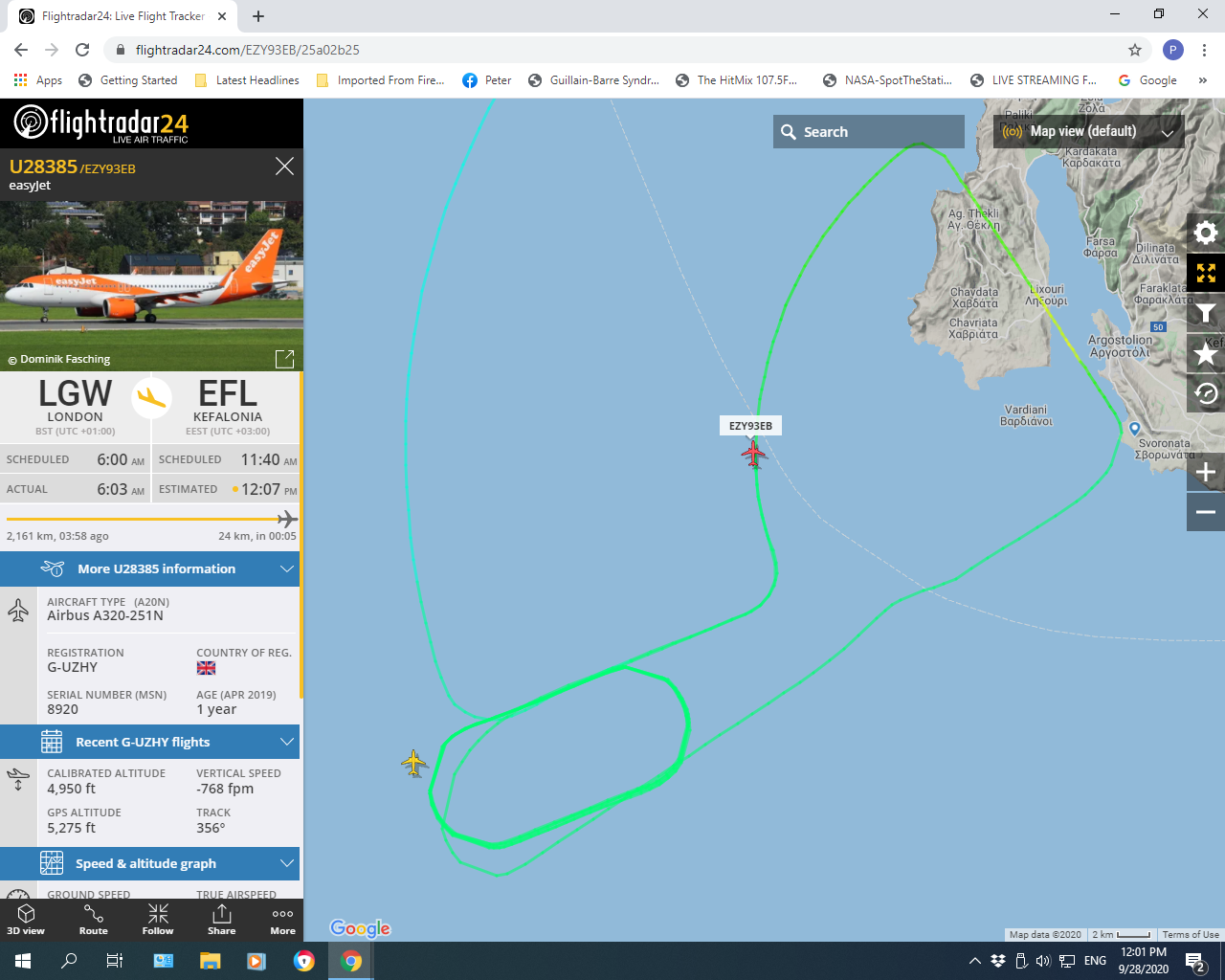The image size is (1225, 980).
Task: Open the Map view (default) dropdown
Action: click(1089, 132)
